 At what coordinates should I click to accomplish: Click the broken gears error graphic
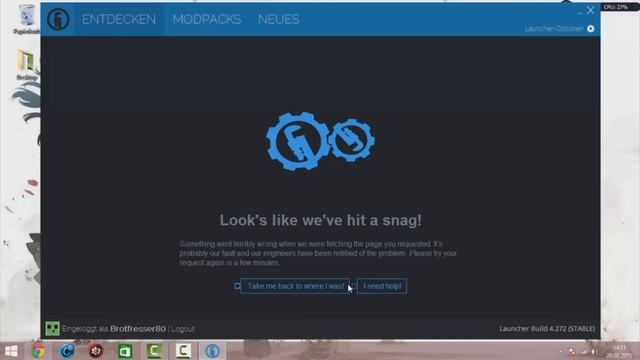[320, 141]
